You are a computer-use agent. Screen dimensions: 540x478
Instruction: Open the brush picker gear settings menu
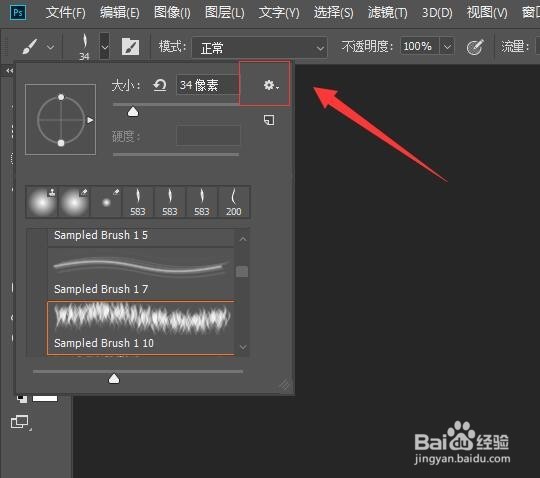[271, 85]
